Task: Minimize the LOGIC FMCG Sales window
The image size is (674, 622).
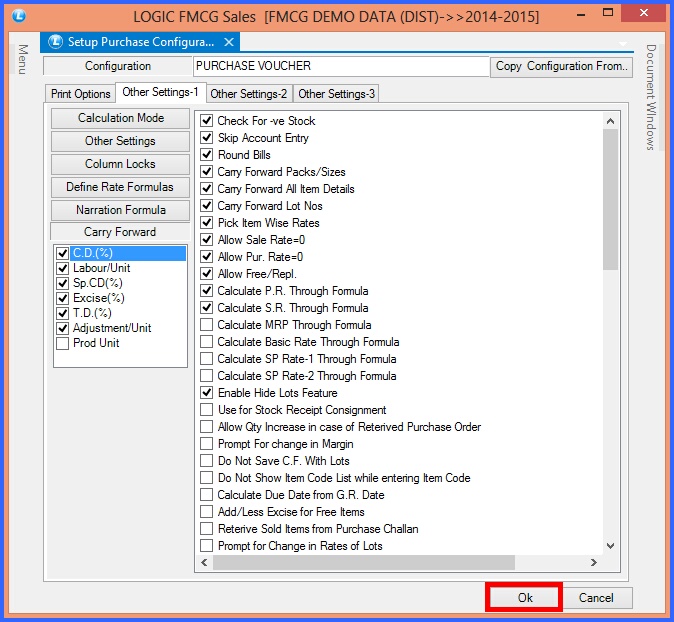Action: (581, 15)
